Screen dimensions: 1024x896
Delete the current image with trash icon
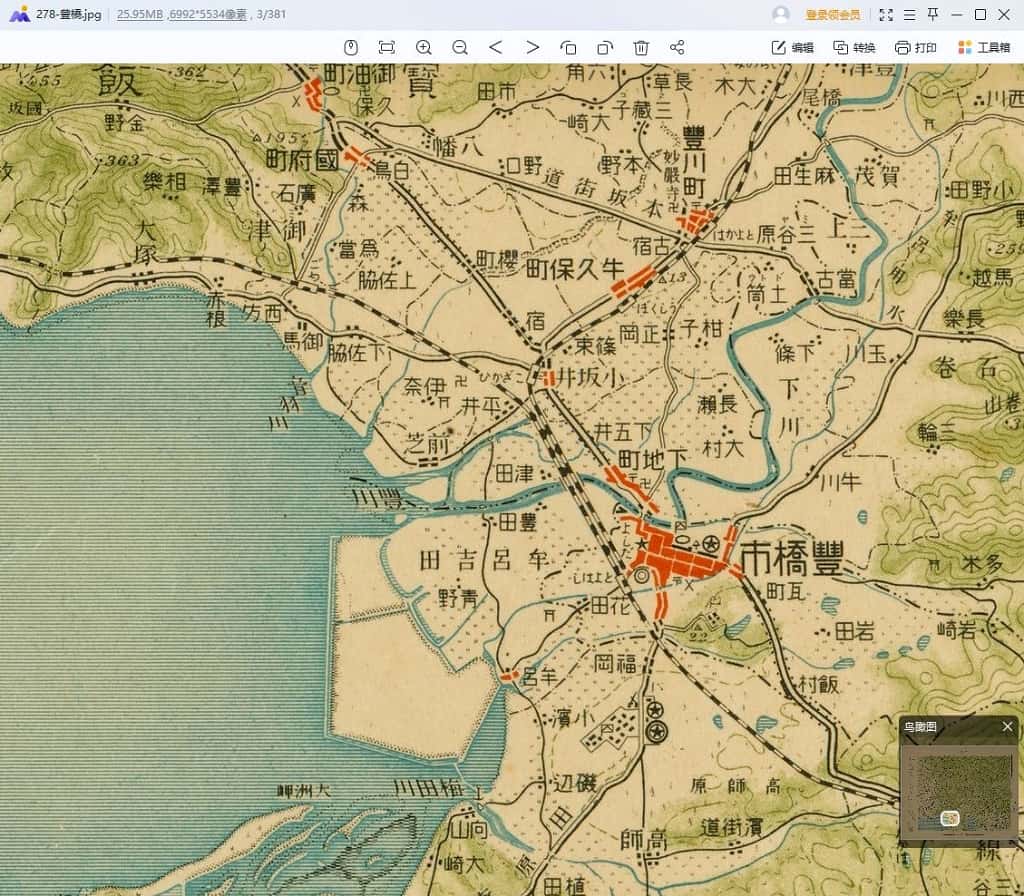click(641, 47)
